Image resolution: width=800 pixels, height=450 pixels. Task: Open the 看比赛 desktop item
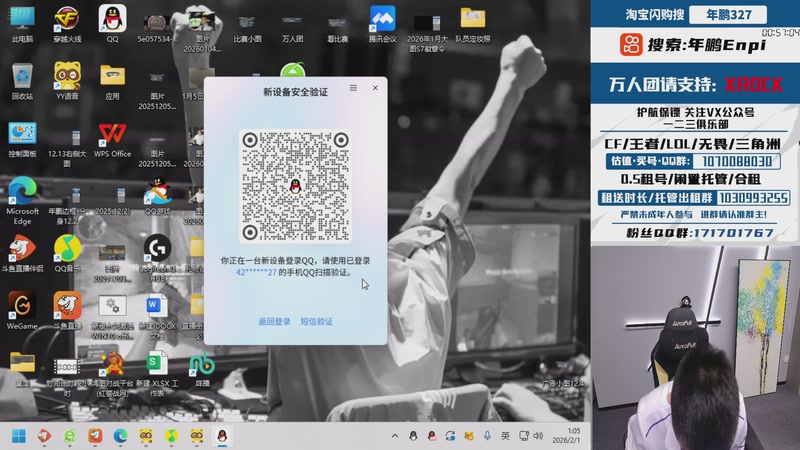pos(337,28)
